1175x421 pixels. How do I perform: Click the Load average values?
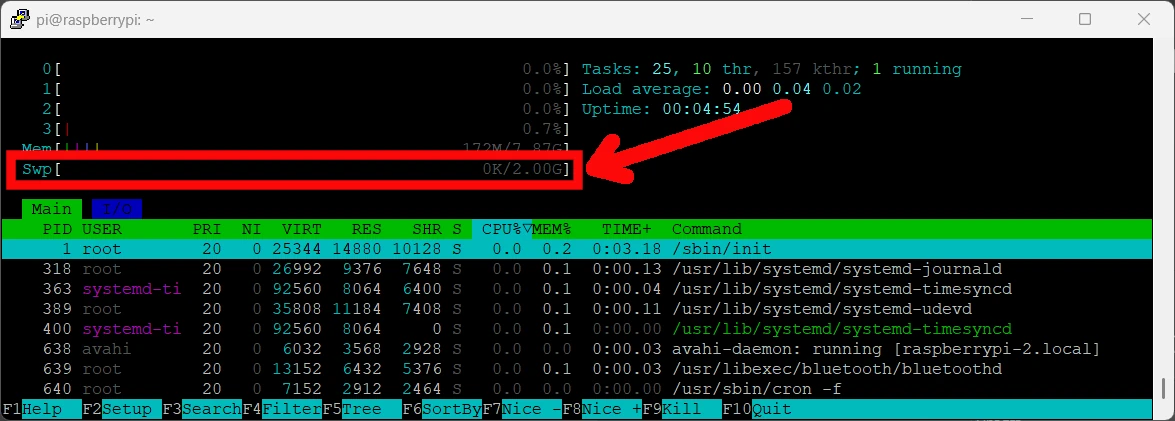791,89
